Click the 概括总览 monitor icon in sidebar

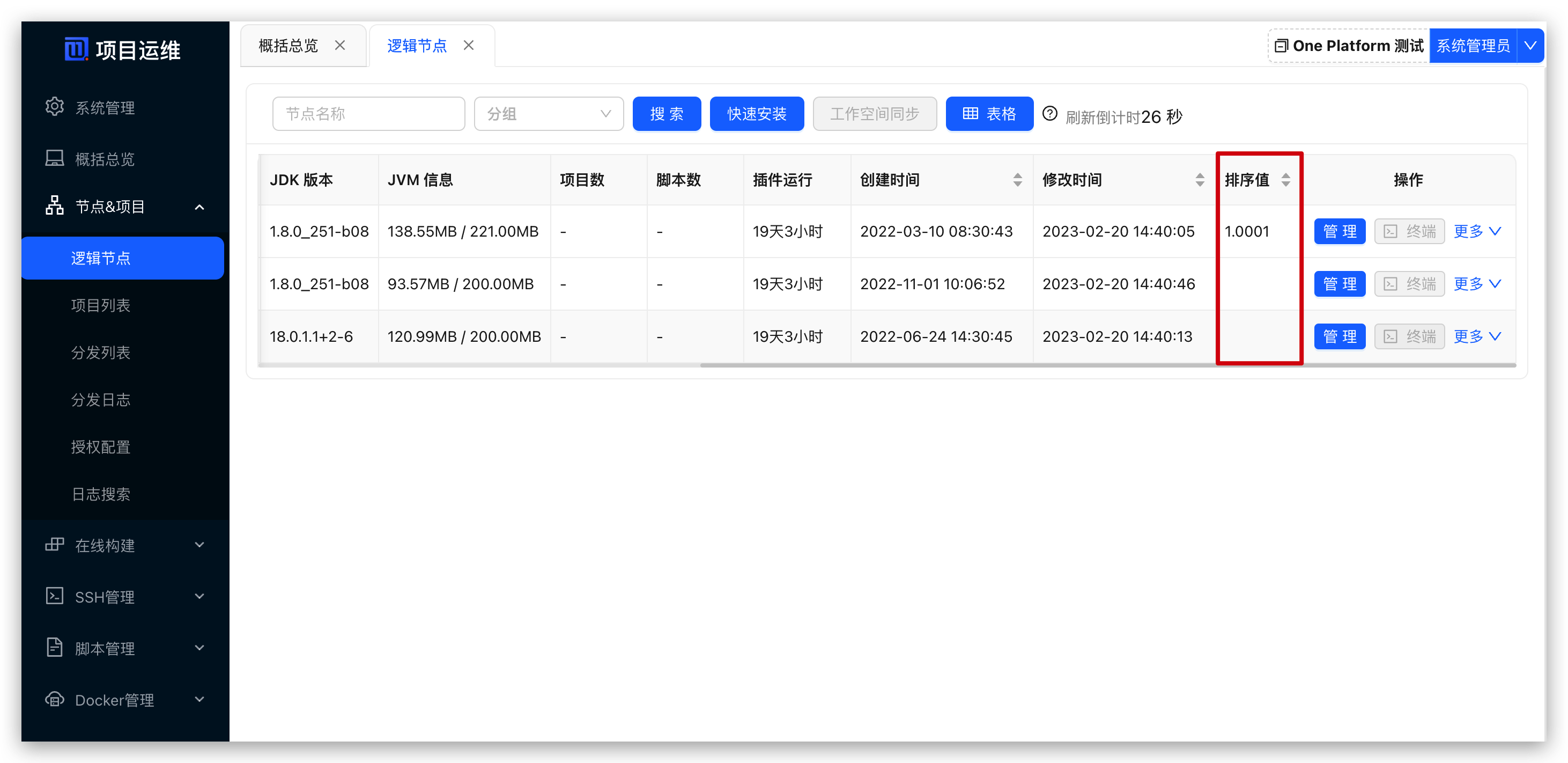[x=55, y=158]
